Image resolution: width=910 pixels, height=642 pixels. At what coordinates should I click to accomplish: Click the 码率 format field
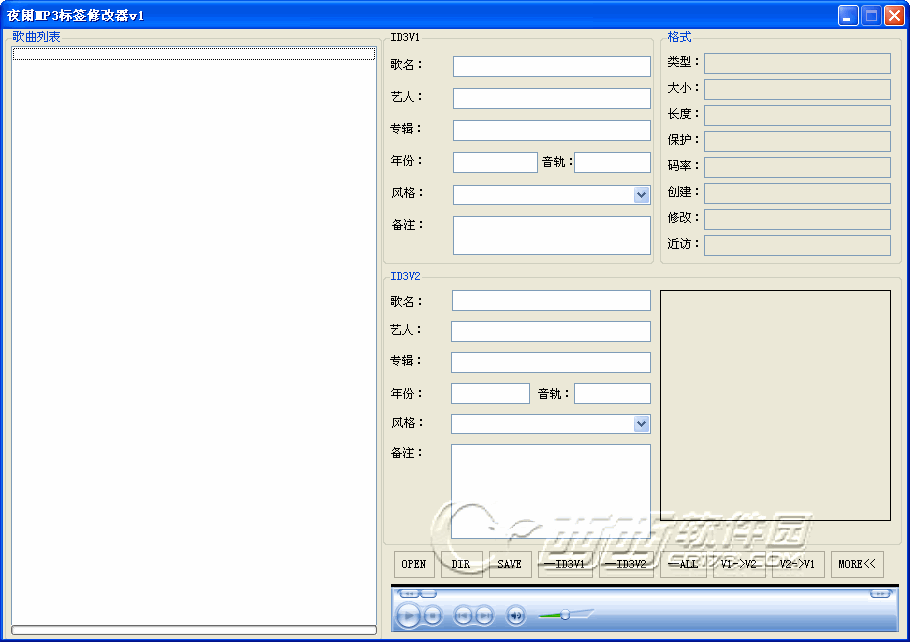[797, 167]
